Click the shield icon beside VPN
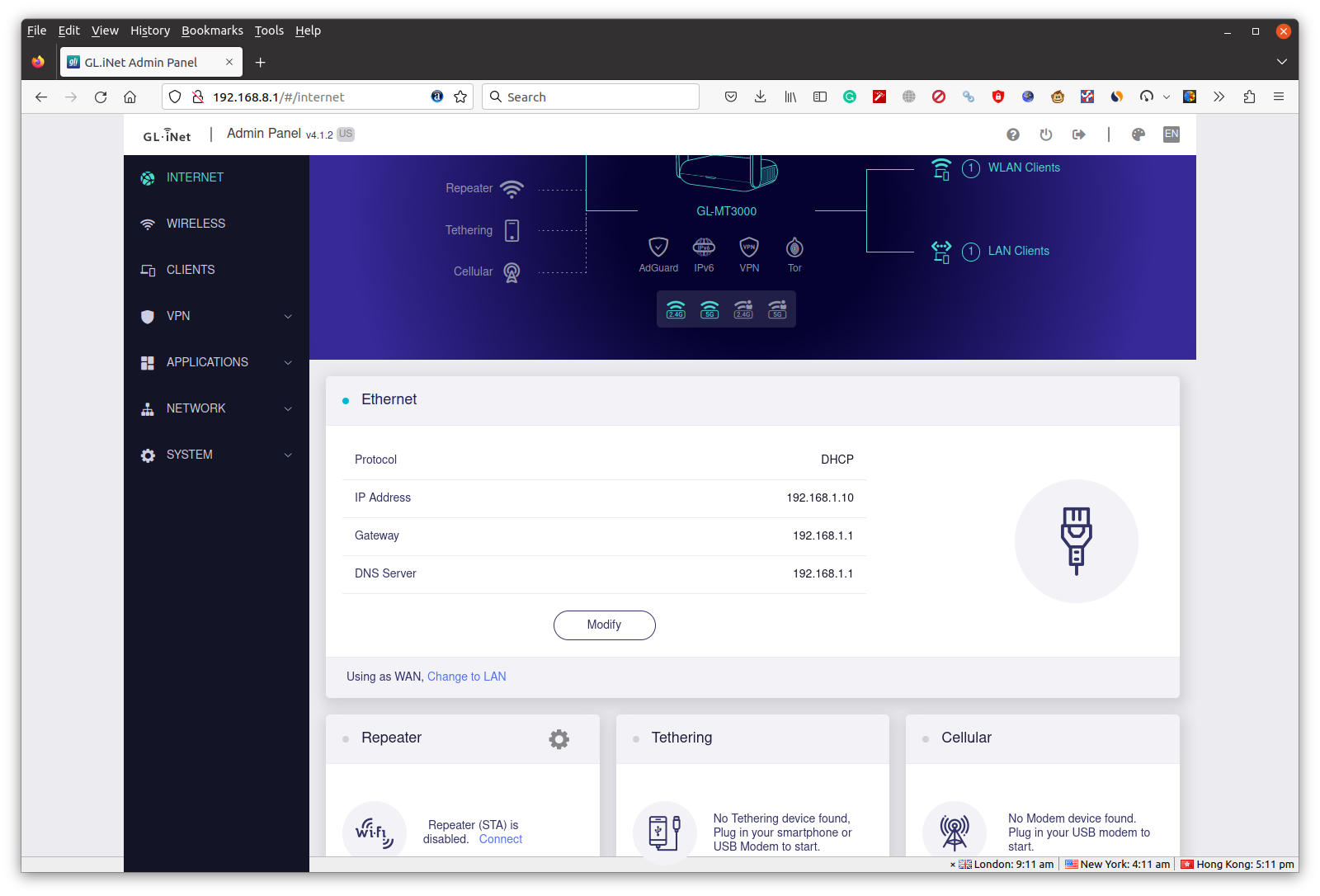 (148, 317)
